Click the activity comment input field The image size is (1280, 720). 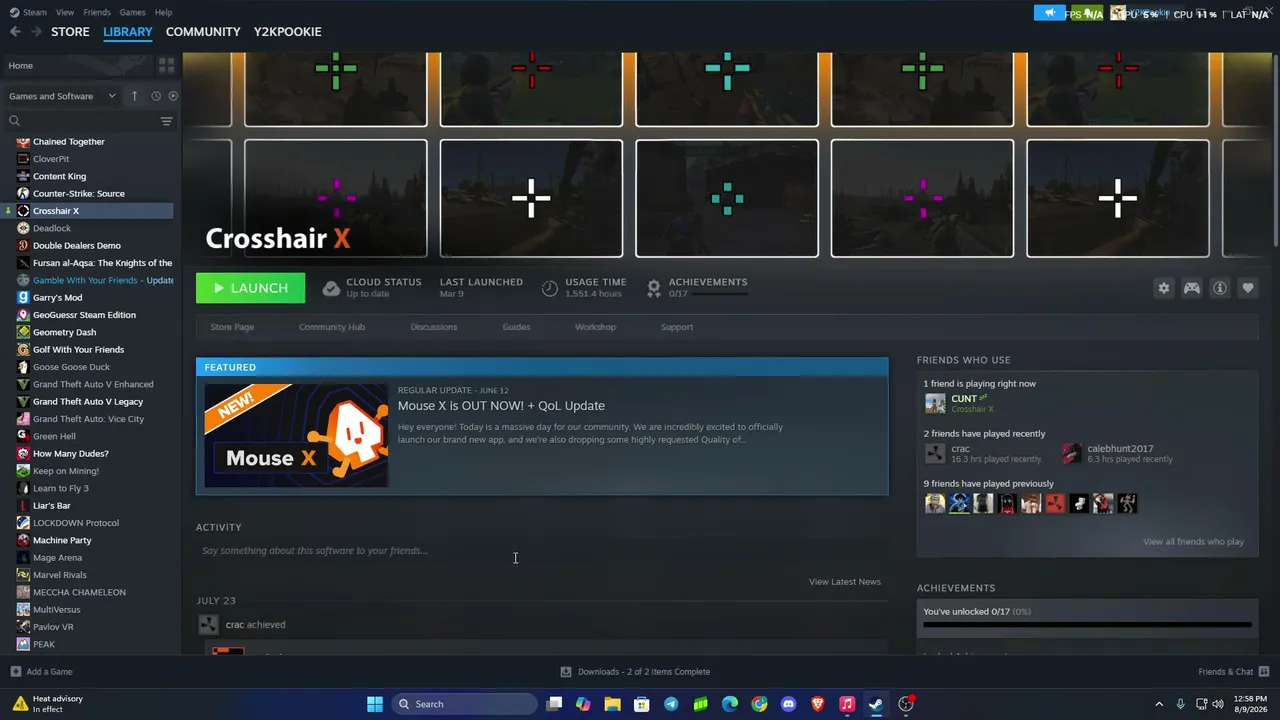pyautogui.click(x=542, y=551)
